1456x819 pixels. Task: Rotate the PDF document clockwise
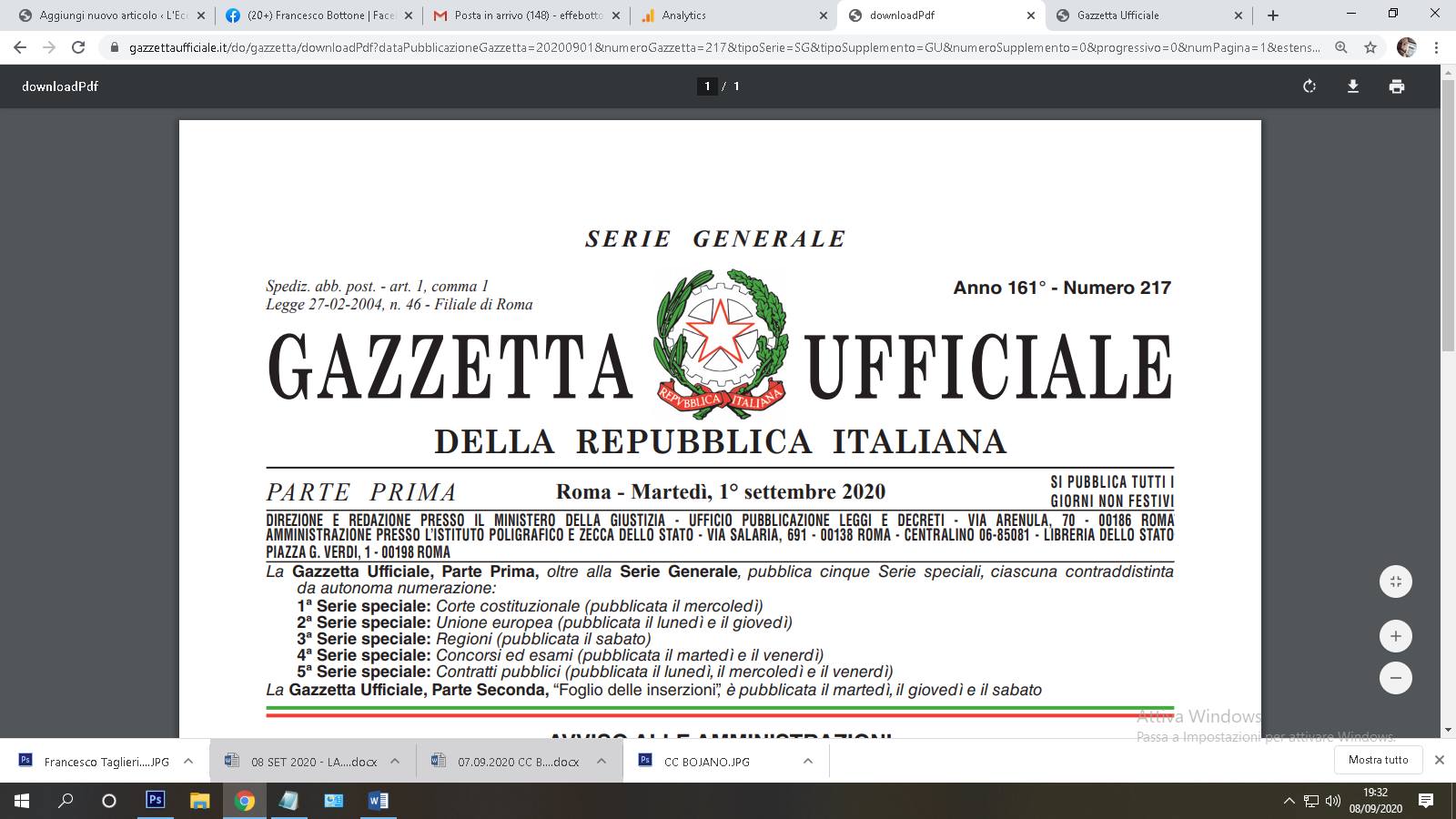pos(1309,86)
